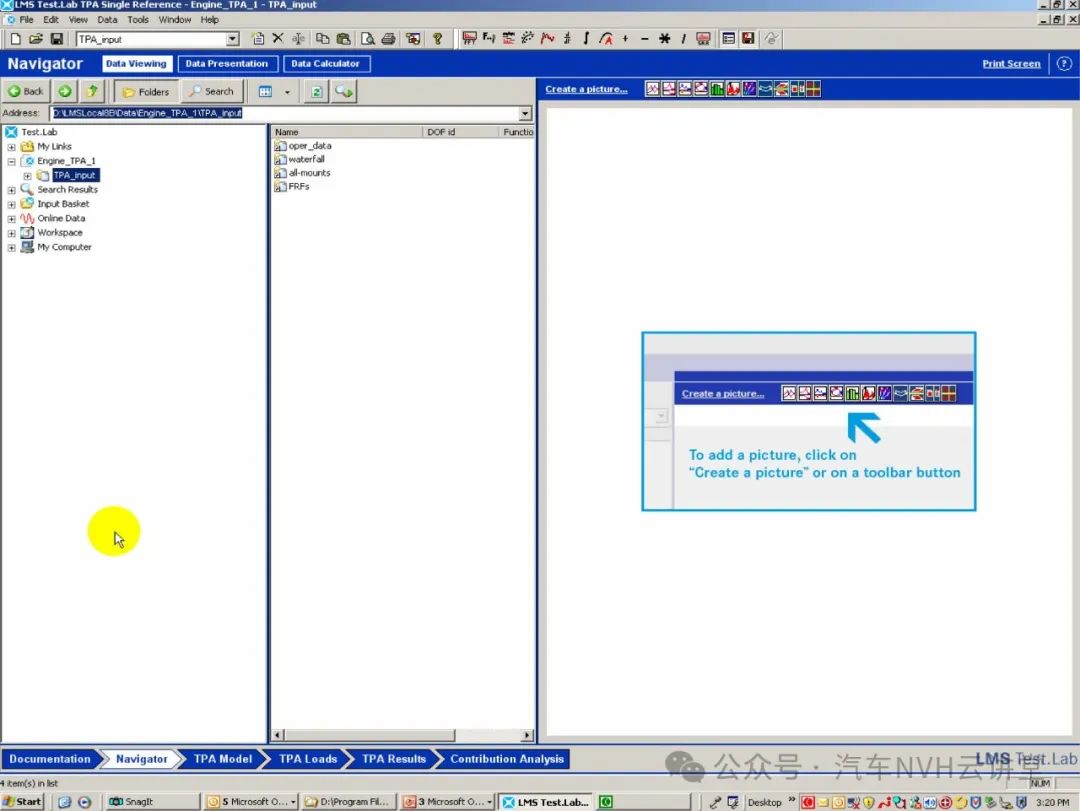
Task: Click the Refresh icon in Navigator toolbar
Action: (x=316, y=91)
